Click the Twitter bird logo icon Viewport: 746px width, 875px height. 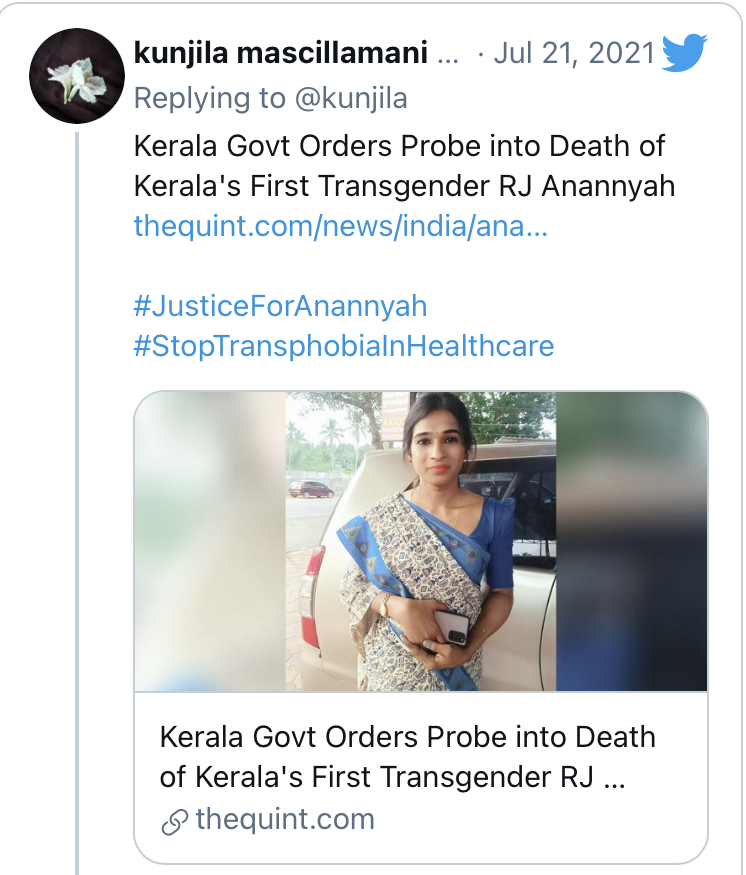point(685,53)
